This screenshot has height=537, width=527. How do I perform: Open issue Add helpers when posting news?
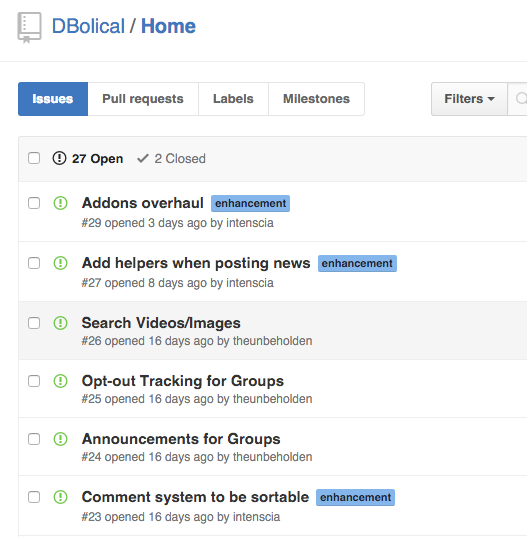[196, 263]
